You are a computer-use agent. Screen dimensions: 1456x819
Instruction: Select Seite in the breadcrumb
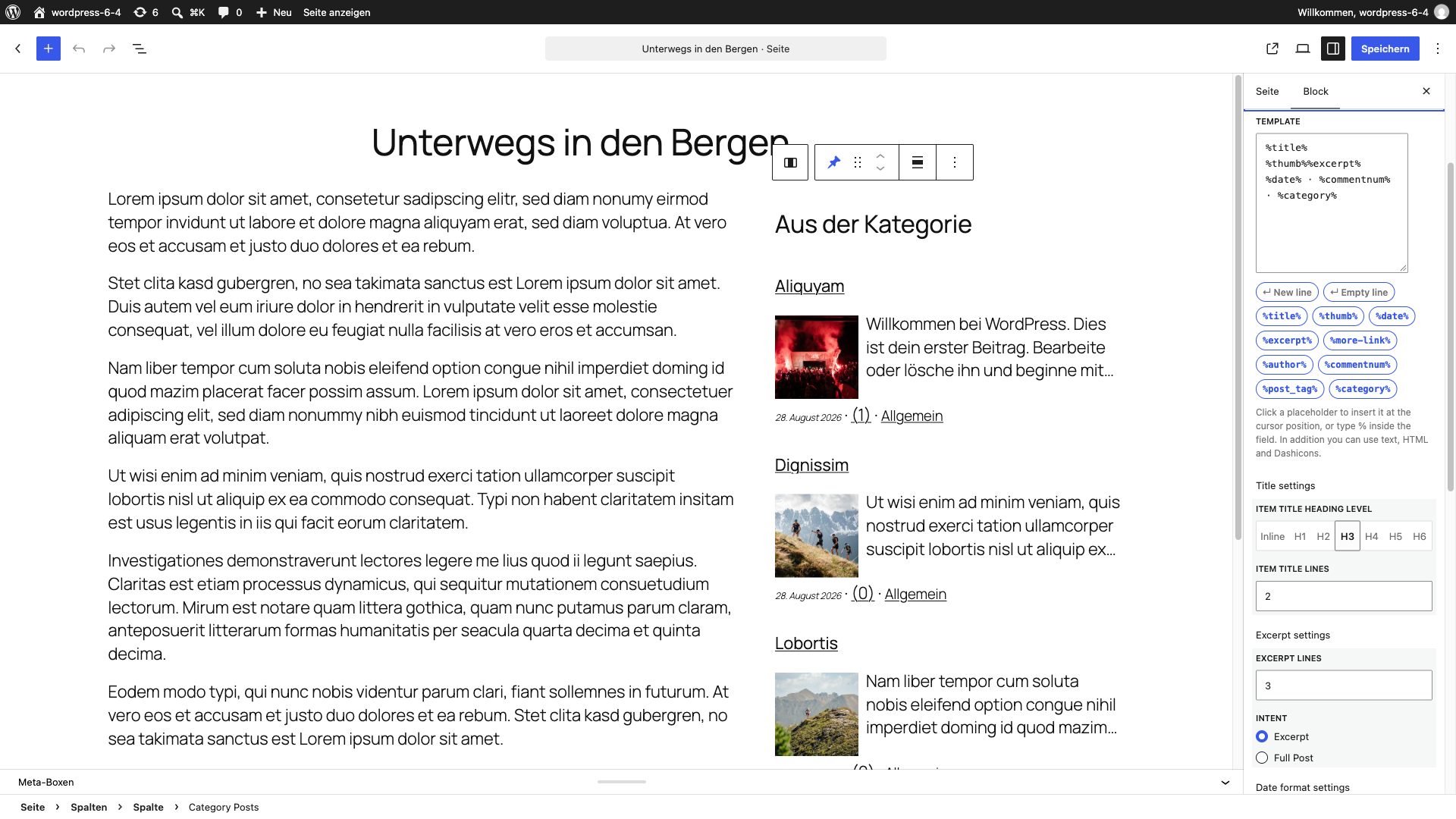coord(33,807)
